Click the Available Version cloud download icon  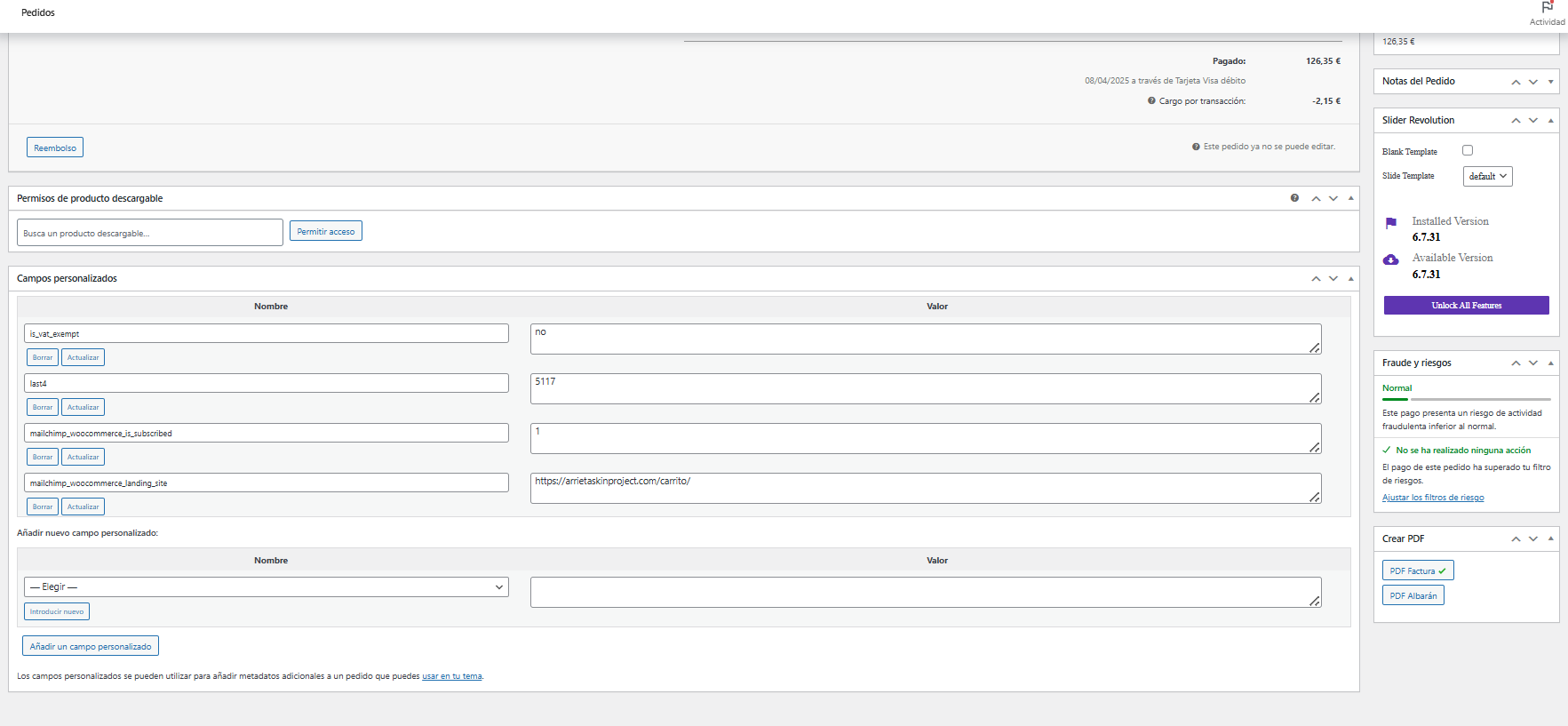pos(1391,259)
